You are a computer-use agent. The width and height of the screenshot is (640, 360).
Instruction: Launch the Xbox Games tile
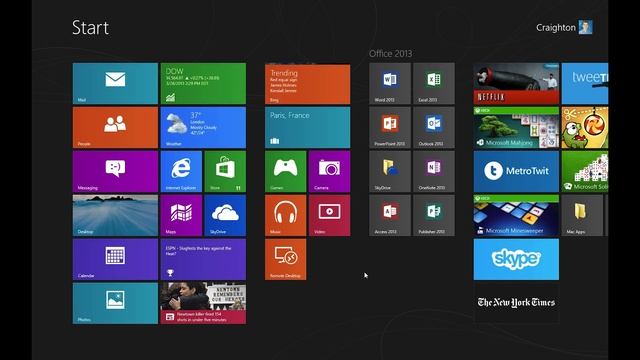pyautogui.click(x=285, y=171)
